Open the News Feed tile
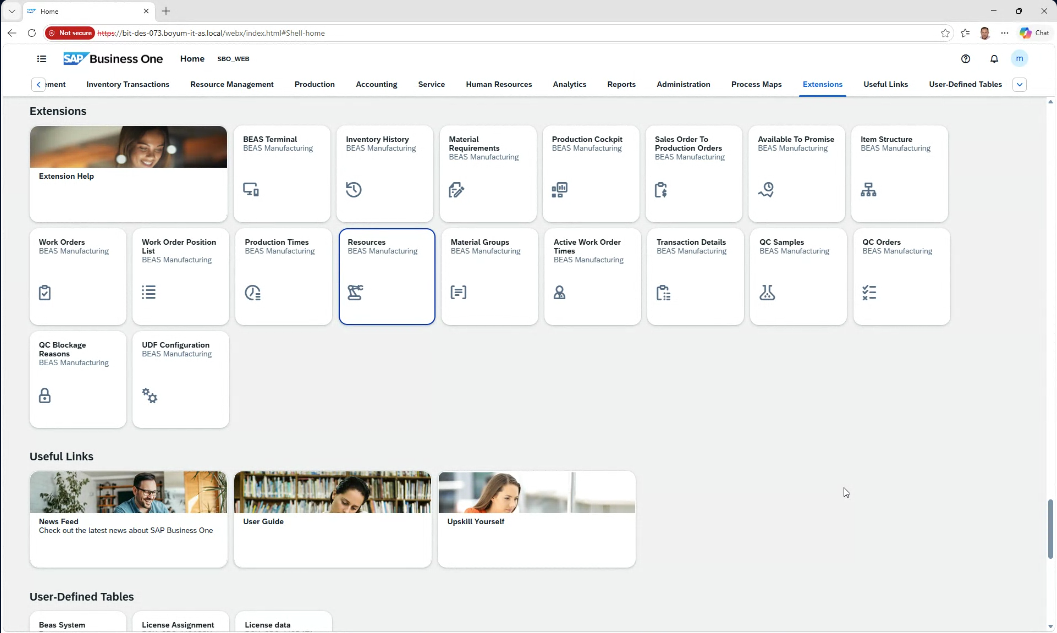1057x633 pixels. click(128, 519)
